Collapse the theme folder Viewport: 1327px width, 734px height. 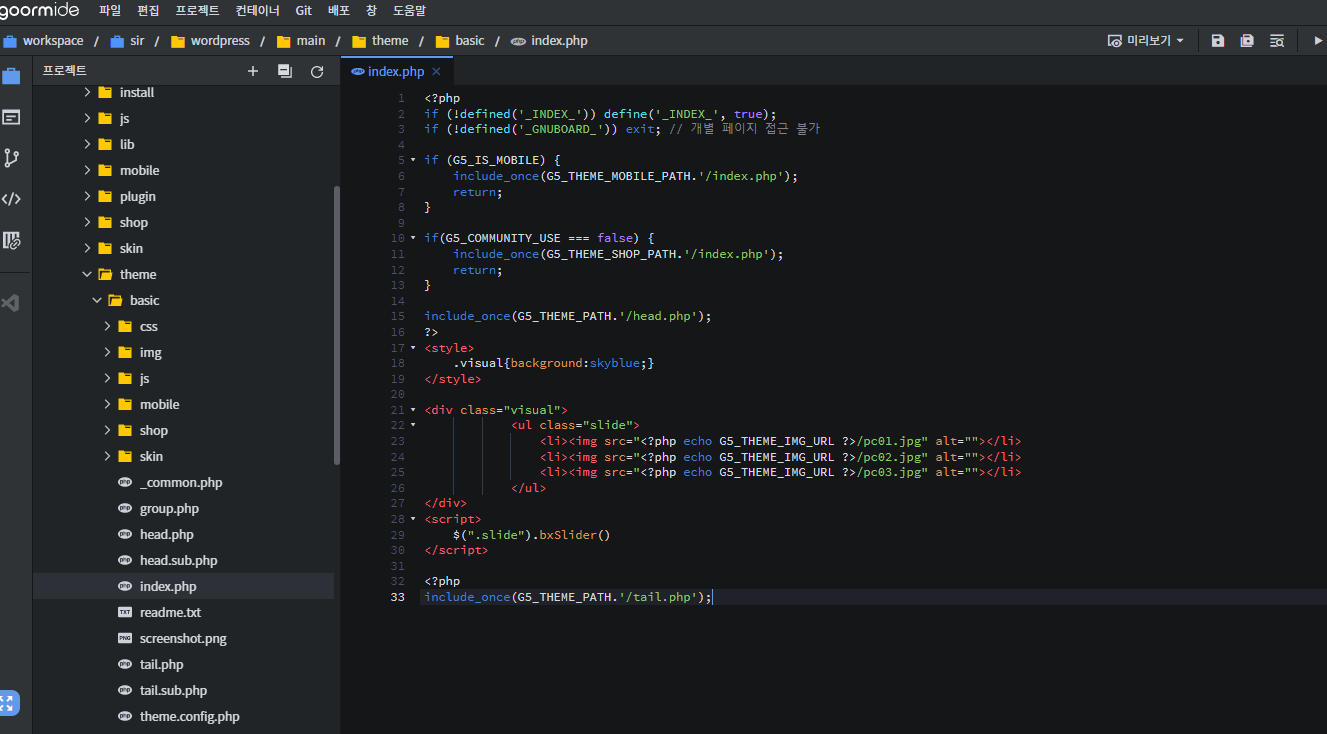[x=87, y=274]
